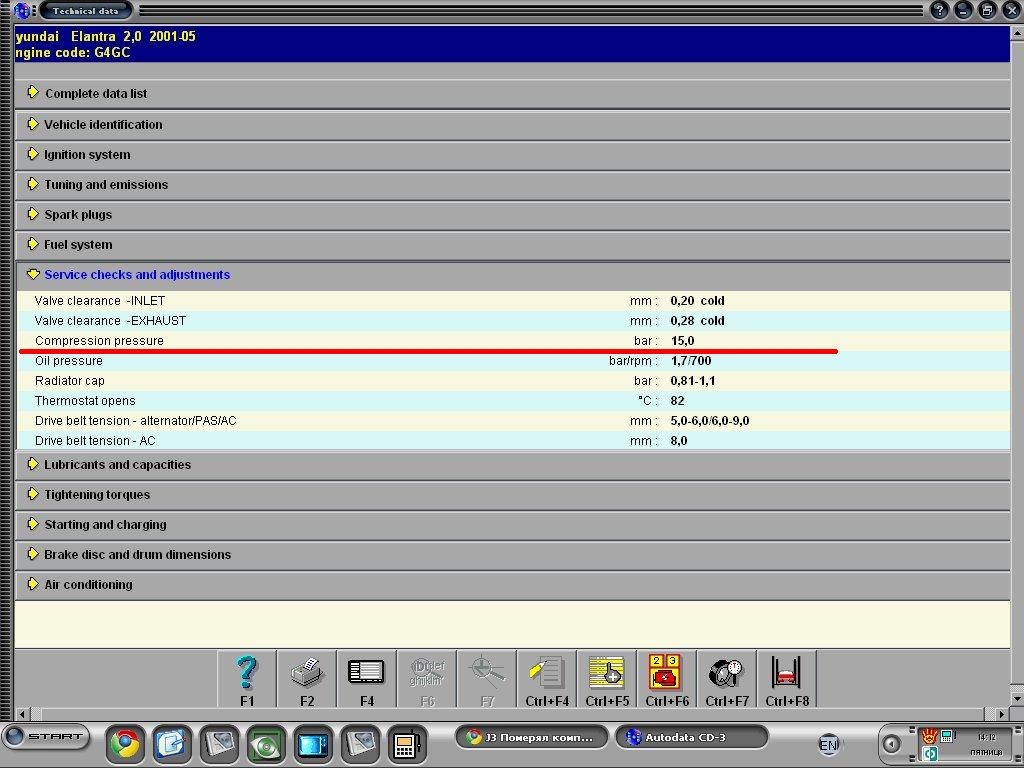Expand hidden tray icons with round arrow
Screen dimensions: 1024x768
(891, 744)
